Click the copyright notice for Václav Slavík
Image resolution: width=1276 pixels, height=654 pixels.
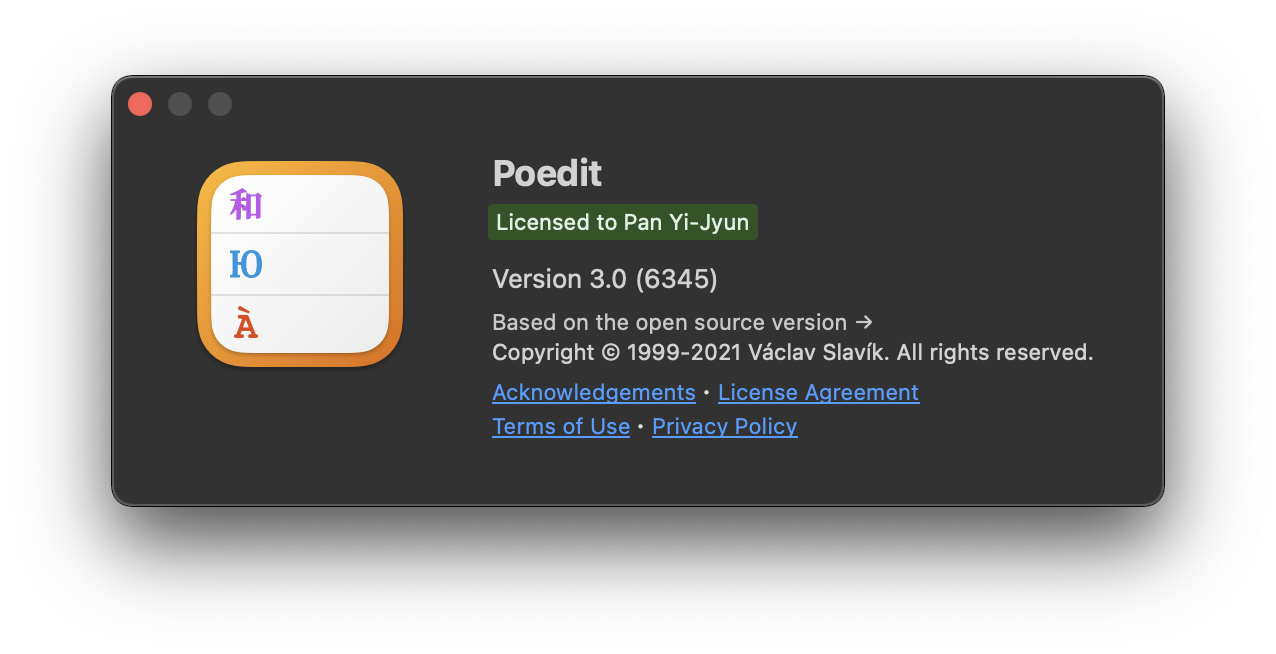(792, 352)
